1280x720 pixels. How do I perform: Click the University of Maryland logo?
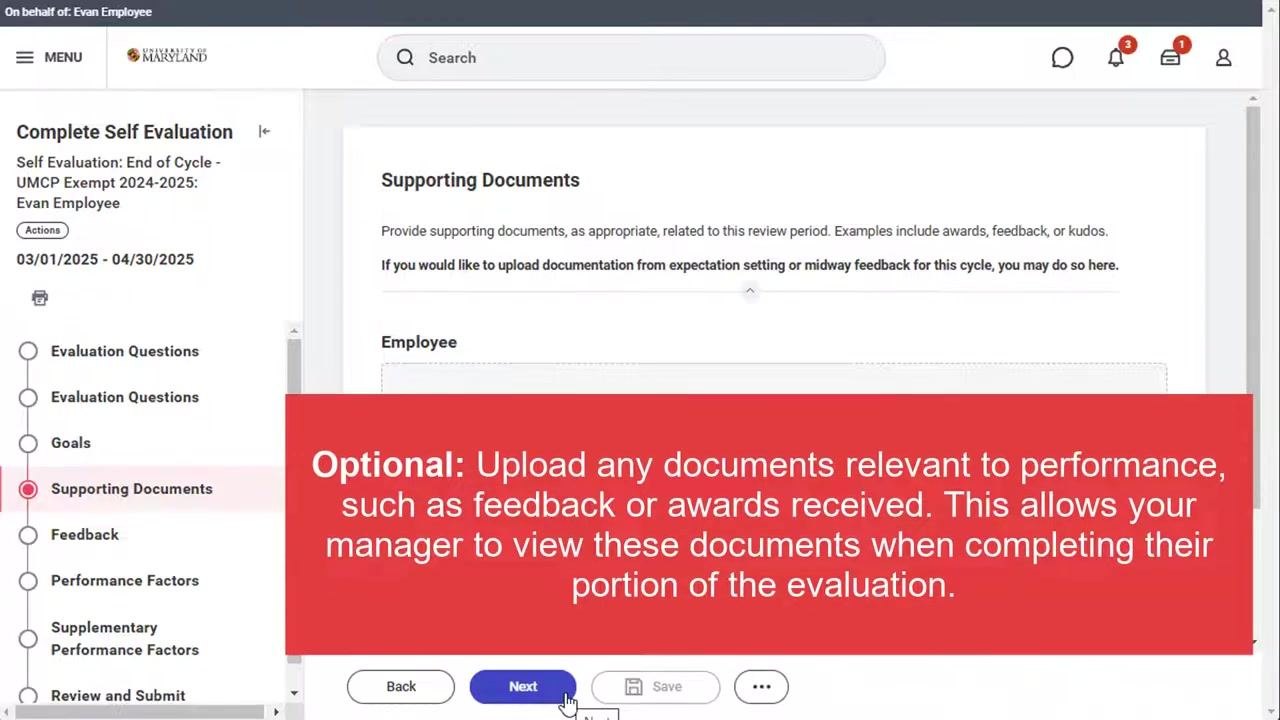166,56
